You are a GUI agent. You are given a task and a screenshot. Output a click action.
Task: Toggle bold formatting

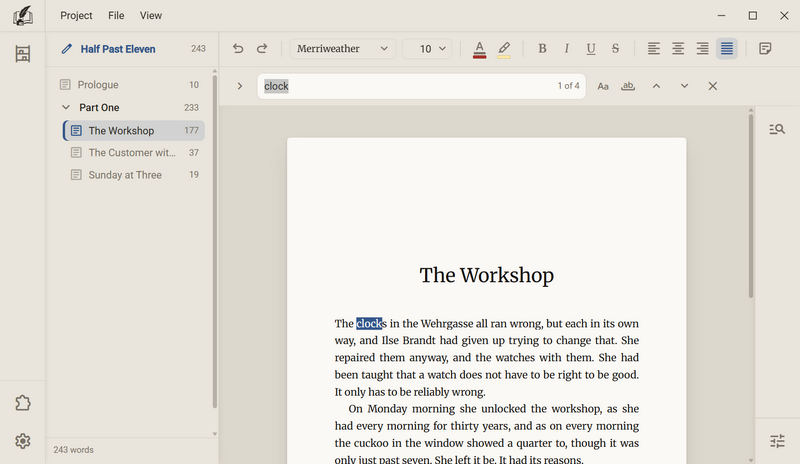[542, 48]
